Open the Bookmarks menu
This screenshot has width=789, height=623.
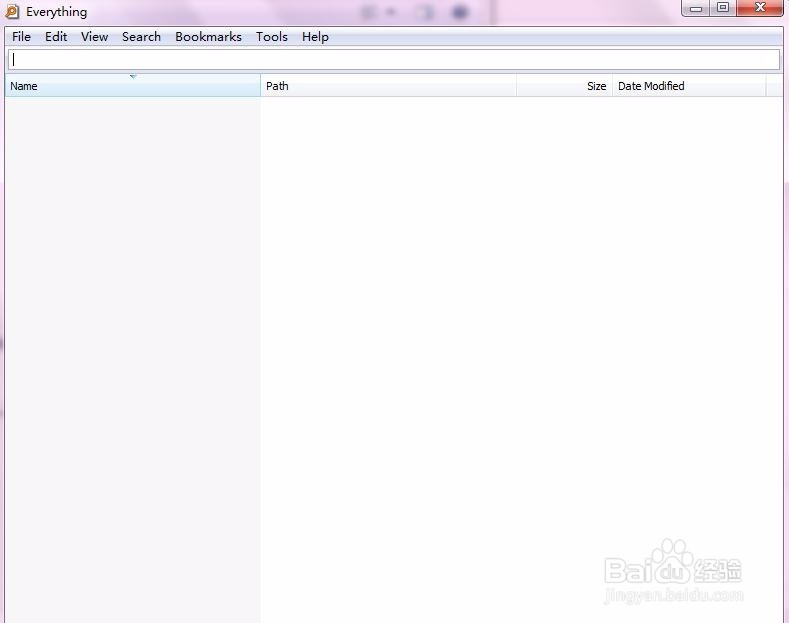coord(208,37)
